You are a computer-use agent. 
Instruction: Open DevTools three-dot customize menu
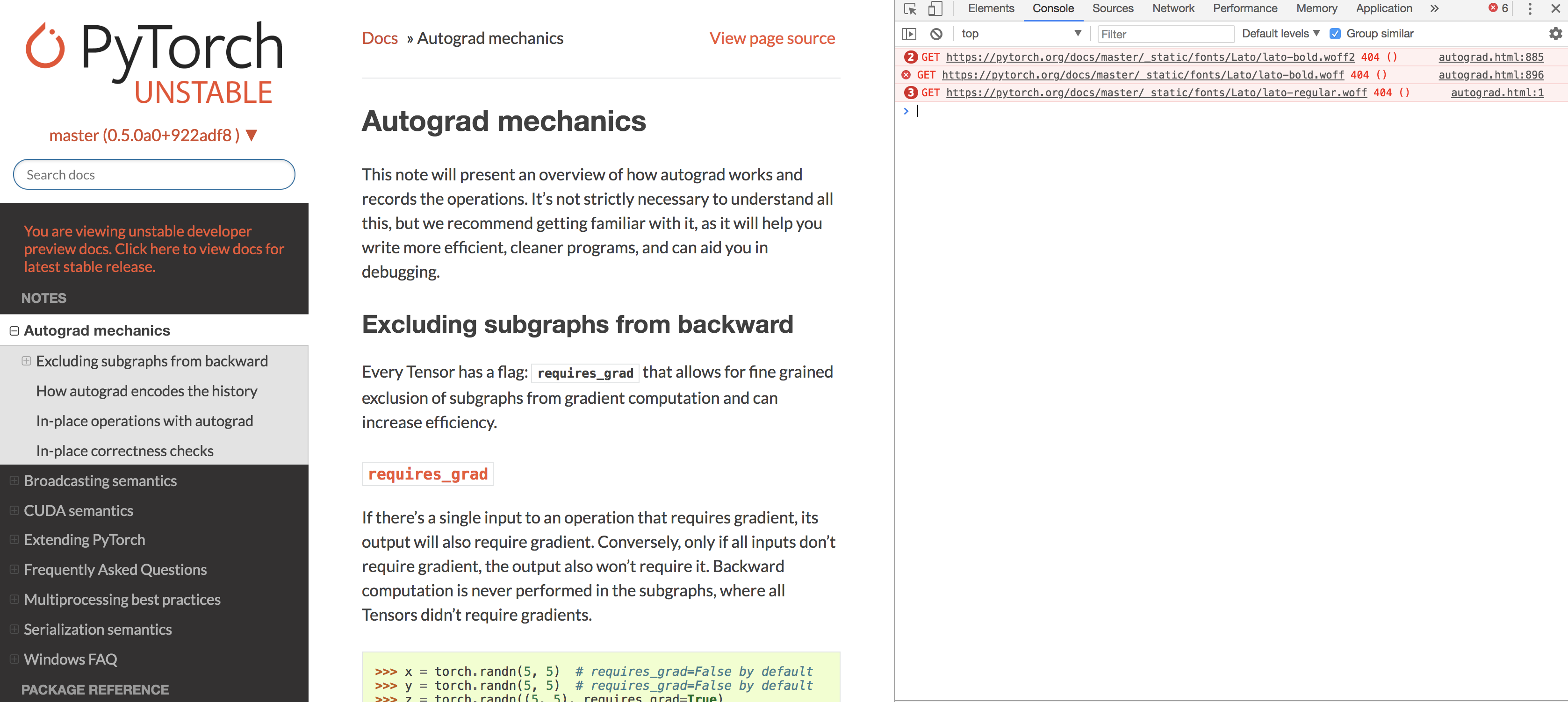[1530, 8]
